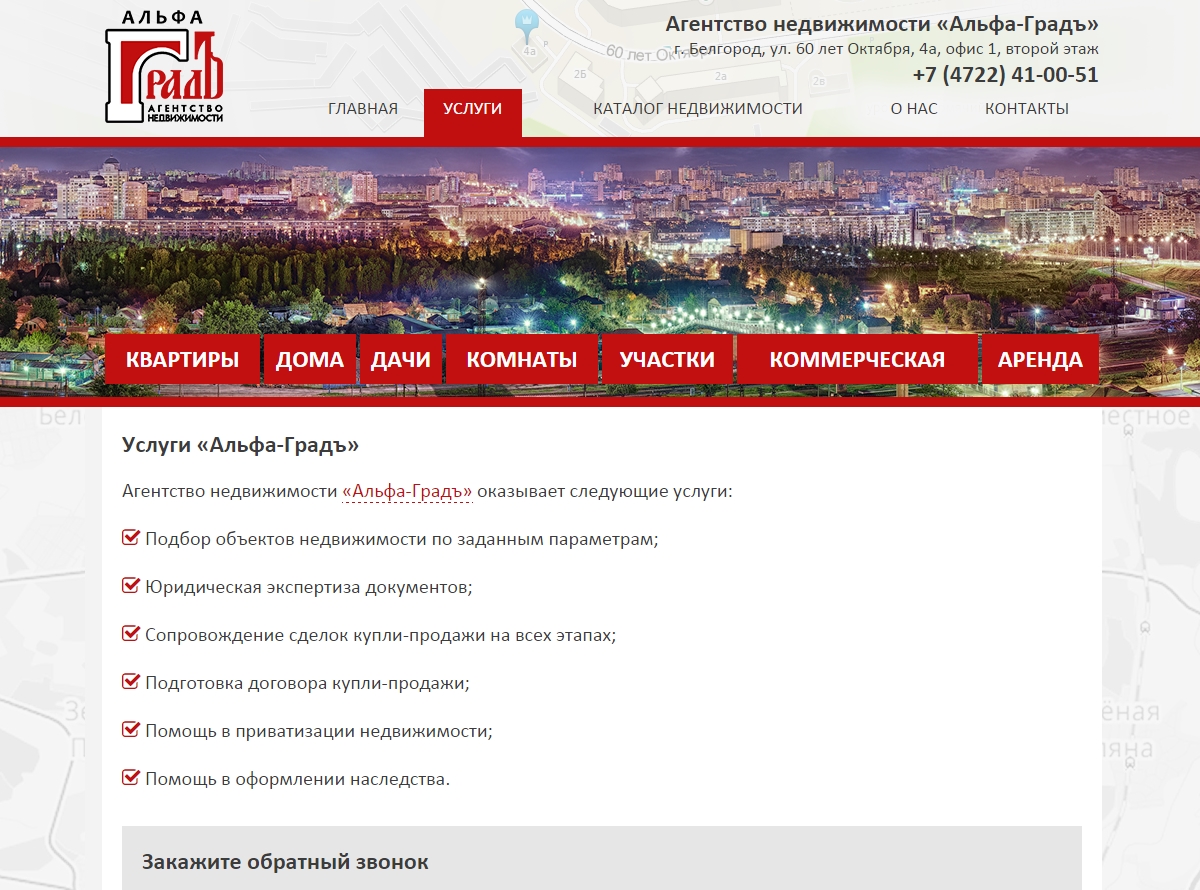Viewport: 1200px width, 890px height.
Task: Open the Каталог недвижимости menu item
Action: 698,109
